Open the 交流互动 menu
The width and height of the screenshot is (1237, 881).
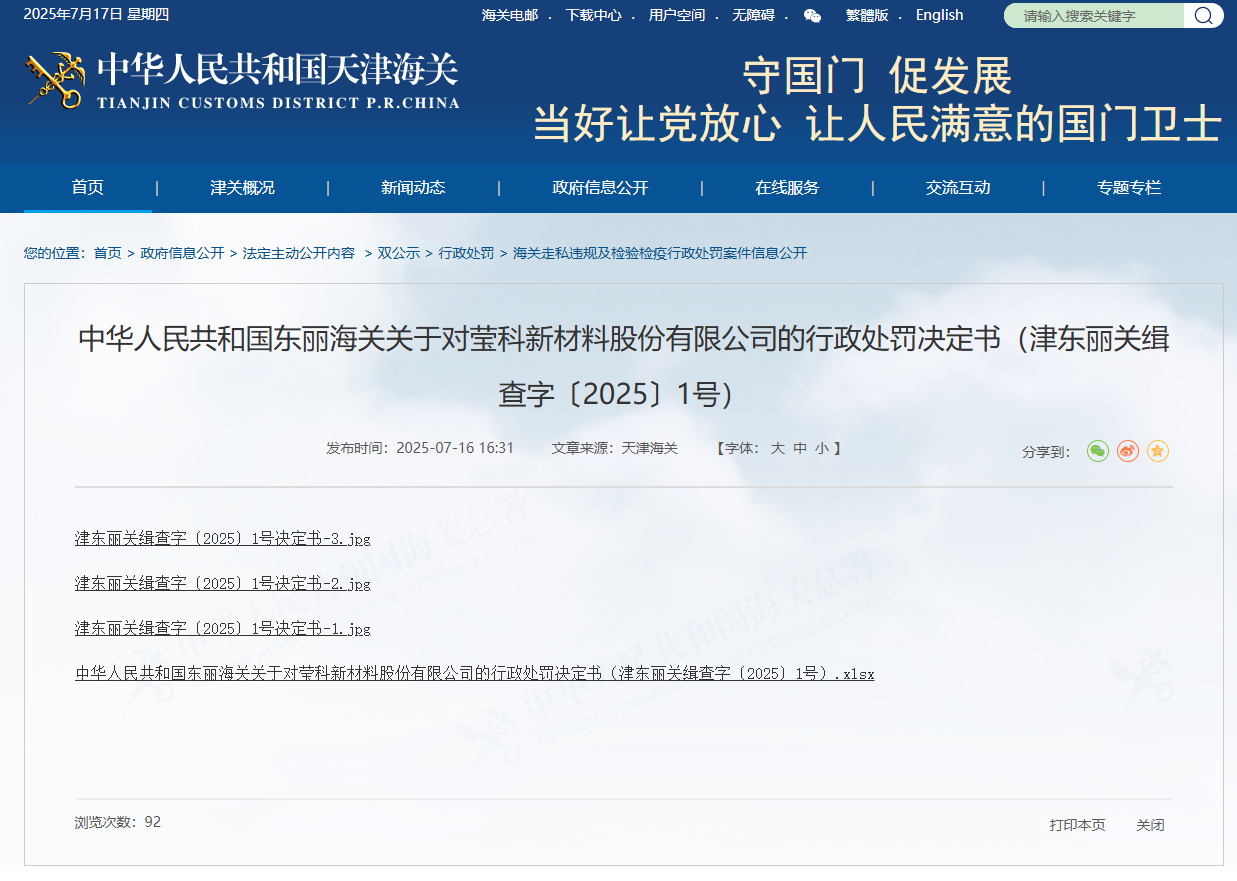pos(958,187)
